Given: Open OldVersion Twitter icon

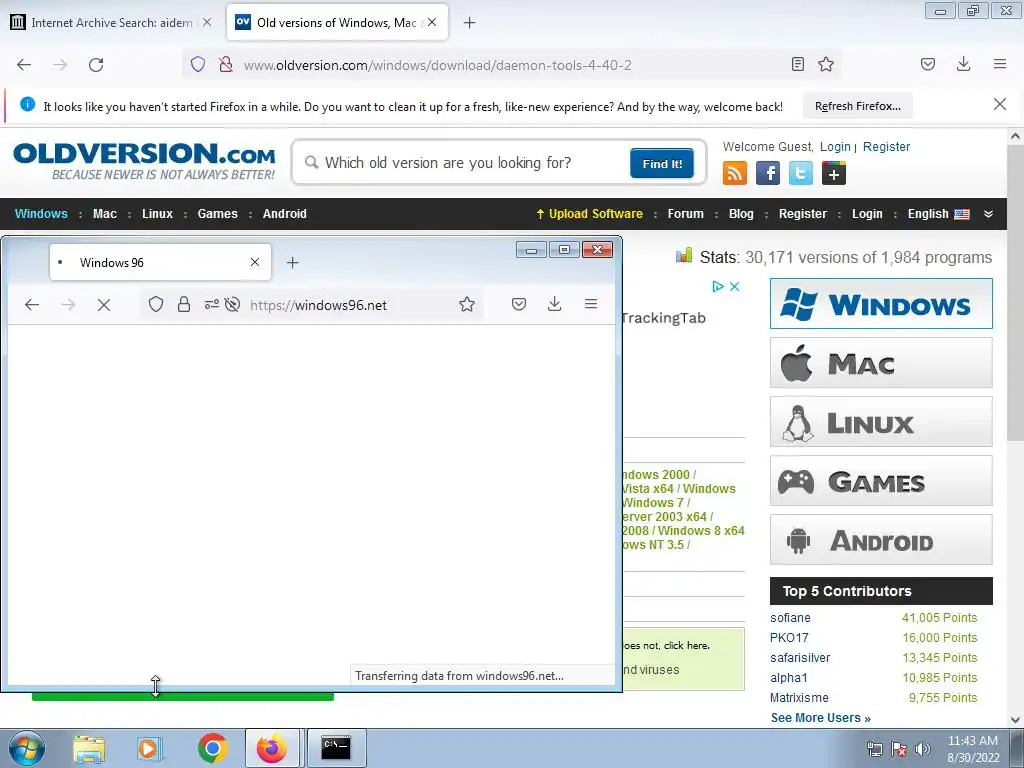Looking at the screenshot, I should click(x=801, y=173).
